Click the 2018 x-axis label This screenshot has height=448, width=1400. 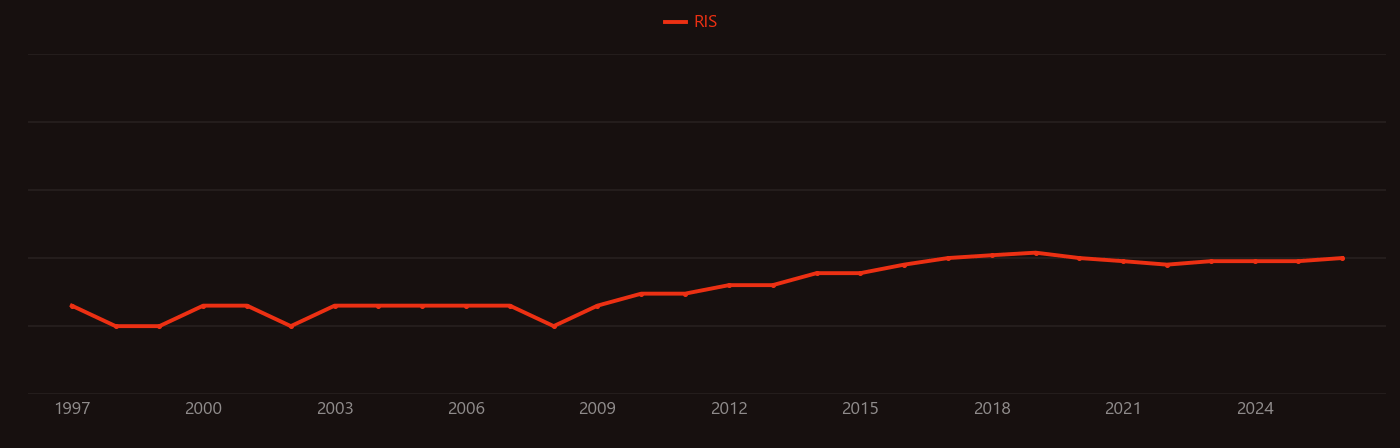point(992,409)
